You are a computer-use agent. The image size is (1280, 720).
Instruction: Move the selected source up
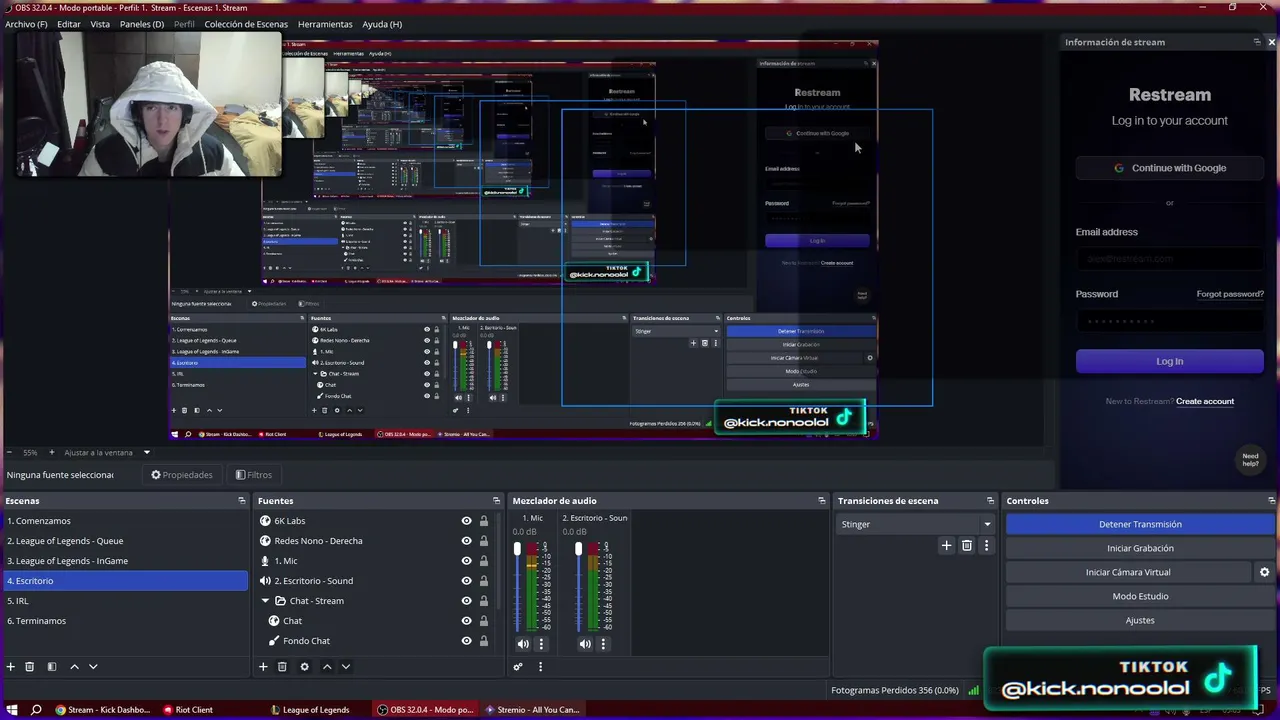point(327,667)
